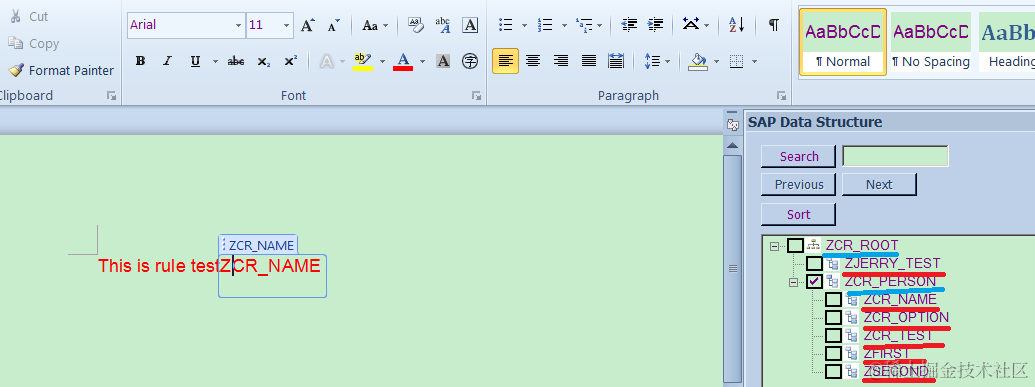Open the Font dialog launcher
The image size is (1035, 387).
476,96
